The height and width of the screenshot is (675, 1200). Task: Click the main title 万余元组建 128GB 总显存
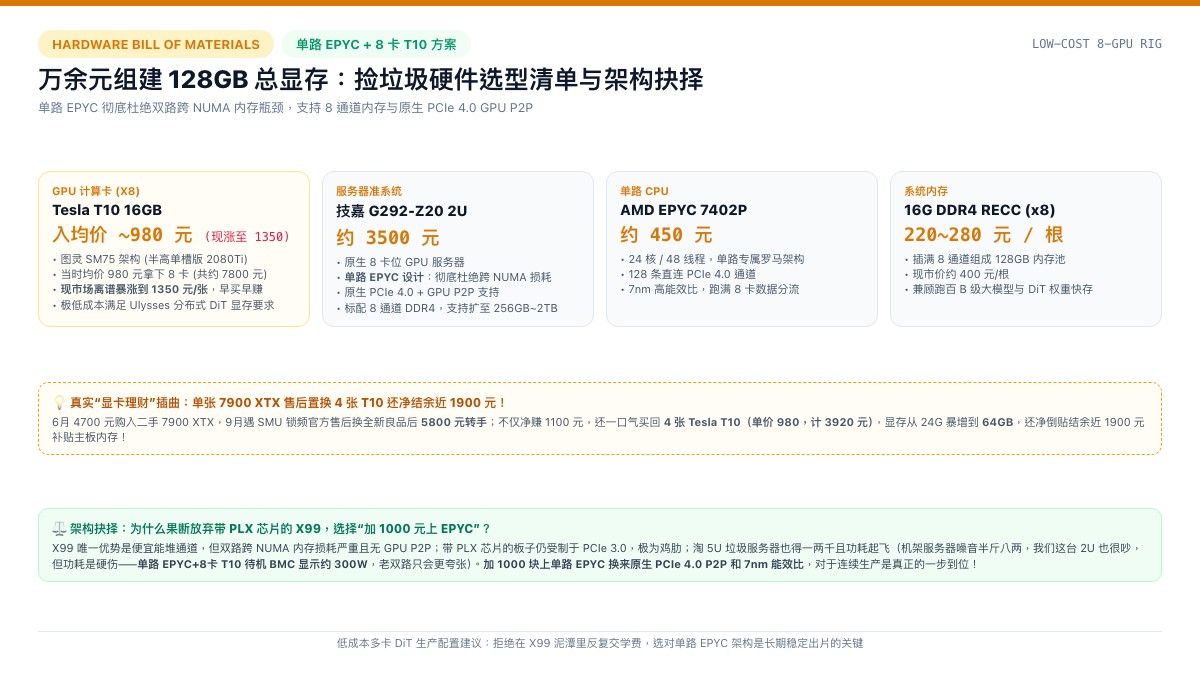pos(370,80)
